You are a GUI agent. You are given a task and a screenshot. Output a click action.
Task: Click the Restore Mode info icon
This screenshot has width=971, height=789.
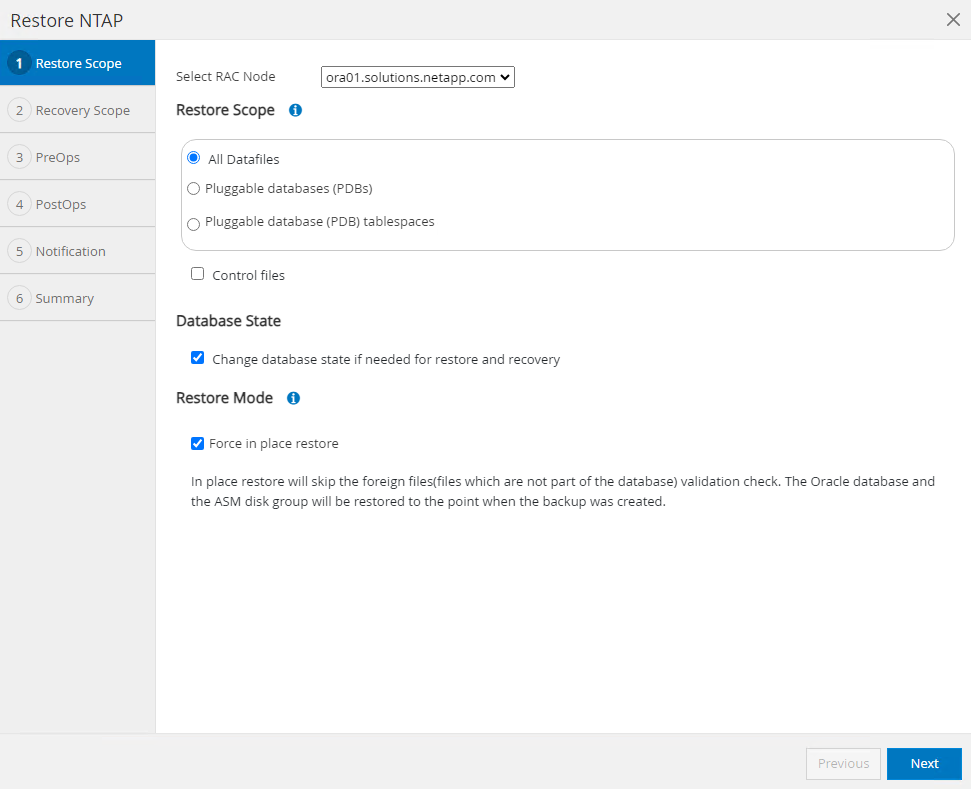[x=293, y=398]
